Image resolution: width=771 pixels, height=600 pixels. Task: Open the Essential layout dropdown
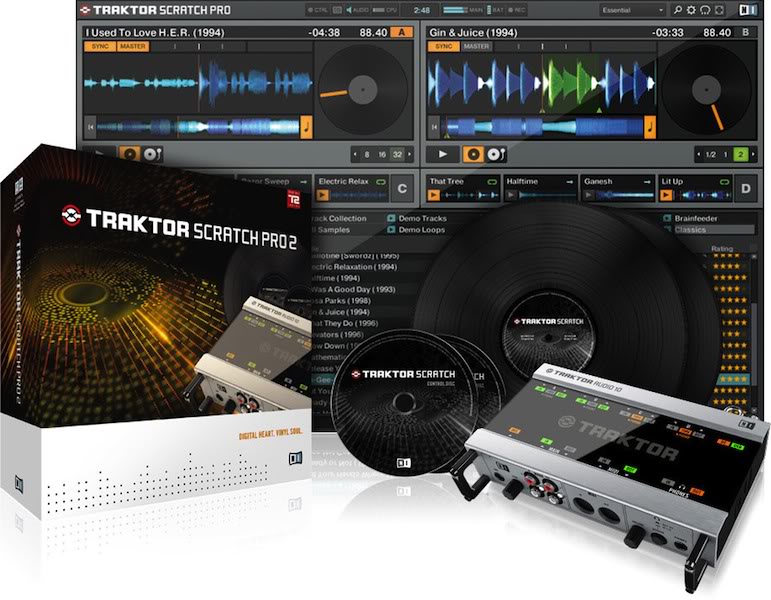point(633,10)
